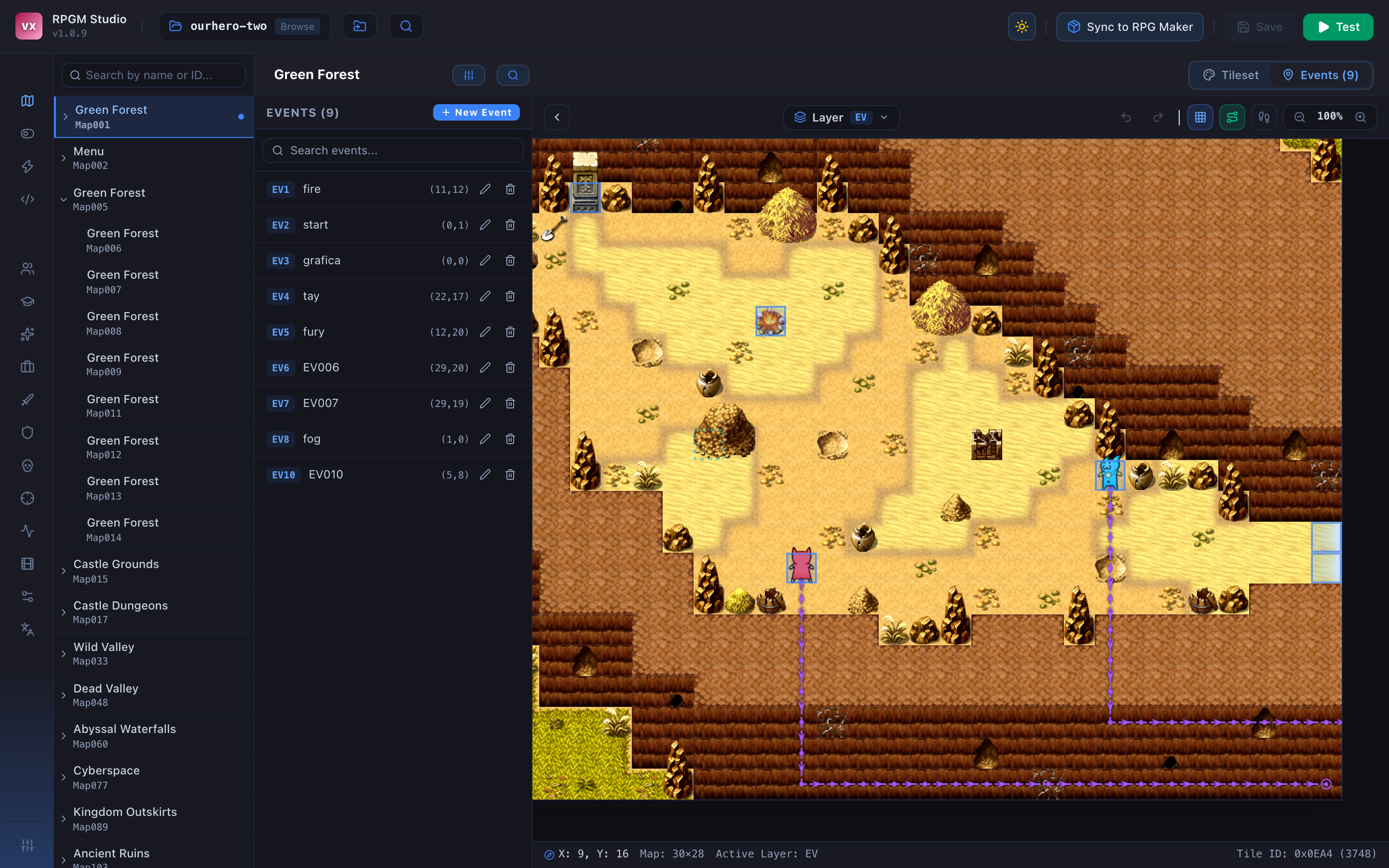Open the shield armor sidebar icon

27,432
